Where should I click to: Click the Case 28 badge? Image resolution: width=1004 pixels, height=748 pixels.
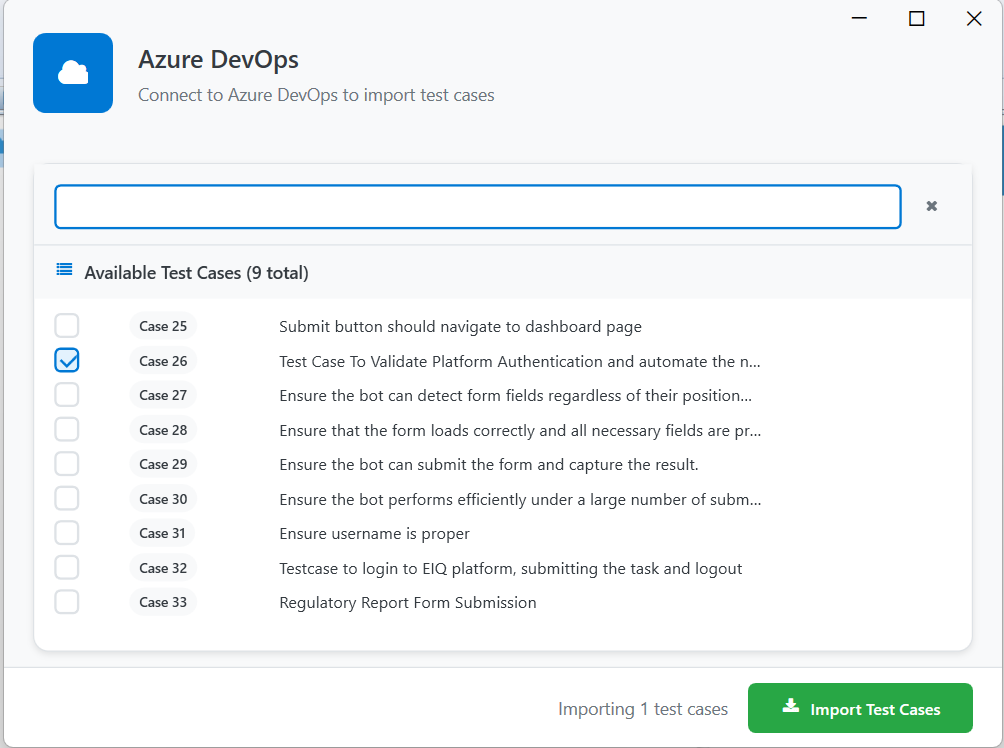(163, 430)
